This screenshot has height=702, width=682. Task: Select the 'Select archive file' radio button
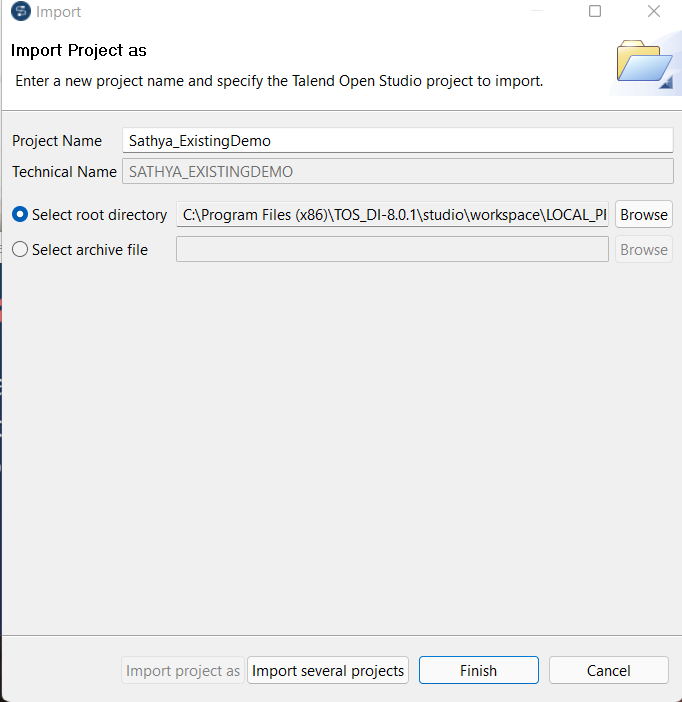20,249
